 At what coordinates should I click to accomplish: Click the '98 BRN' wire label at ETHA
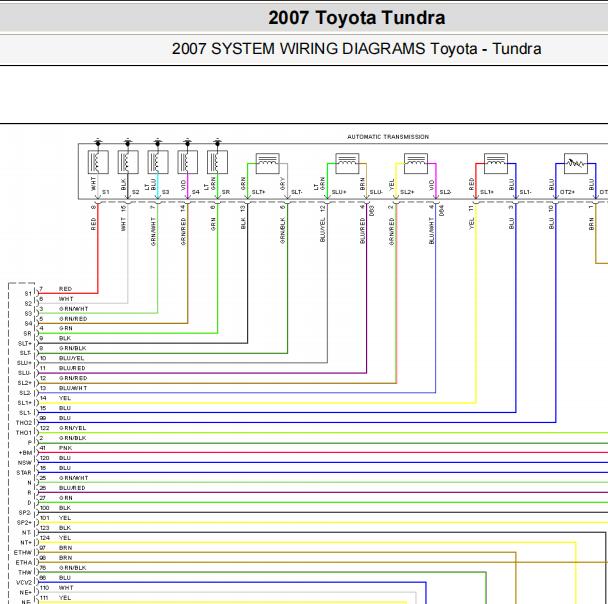coord(56,557)
